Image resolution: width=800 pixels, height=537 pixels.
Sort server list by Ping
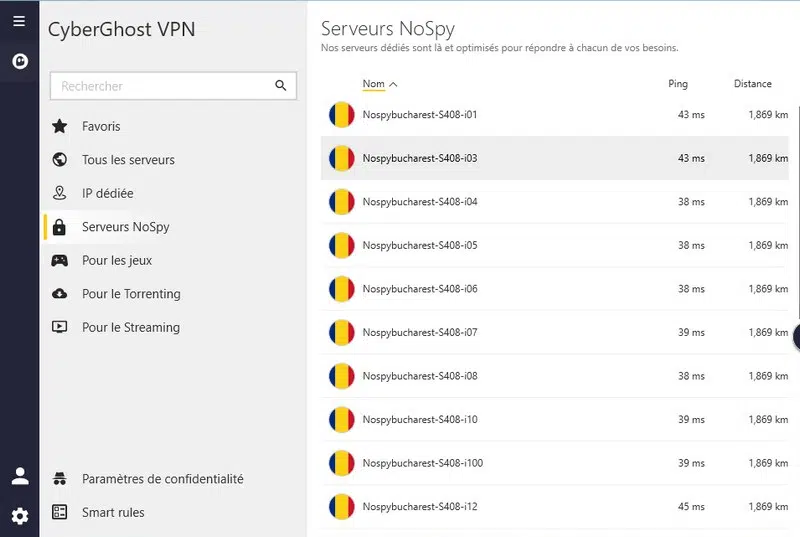coord(678,85)
